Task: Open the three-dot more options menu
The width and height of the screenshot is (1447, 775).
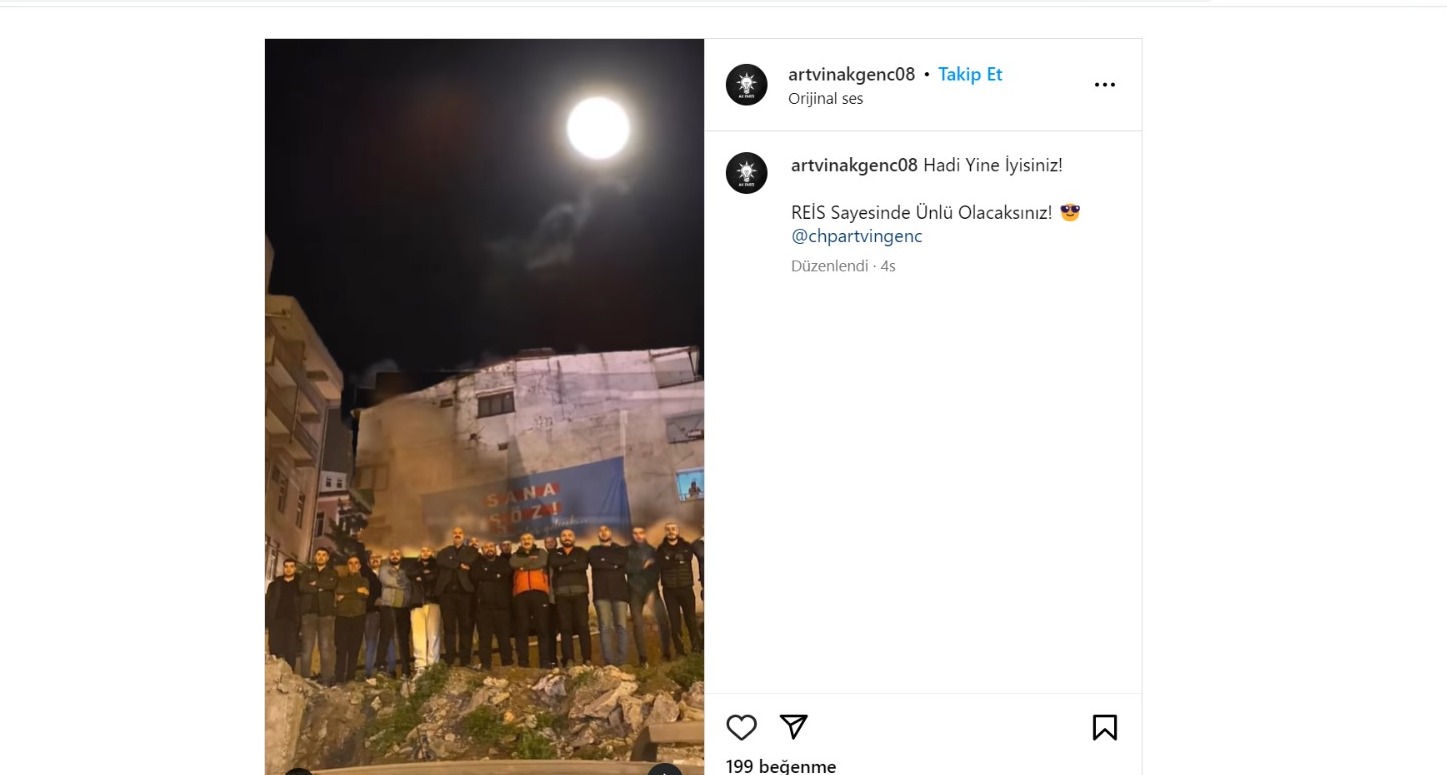Action: click(x=1105, y=85)
